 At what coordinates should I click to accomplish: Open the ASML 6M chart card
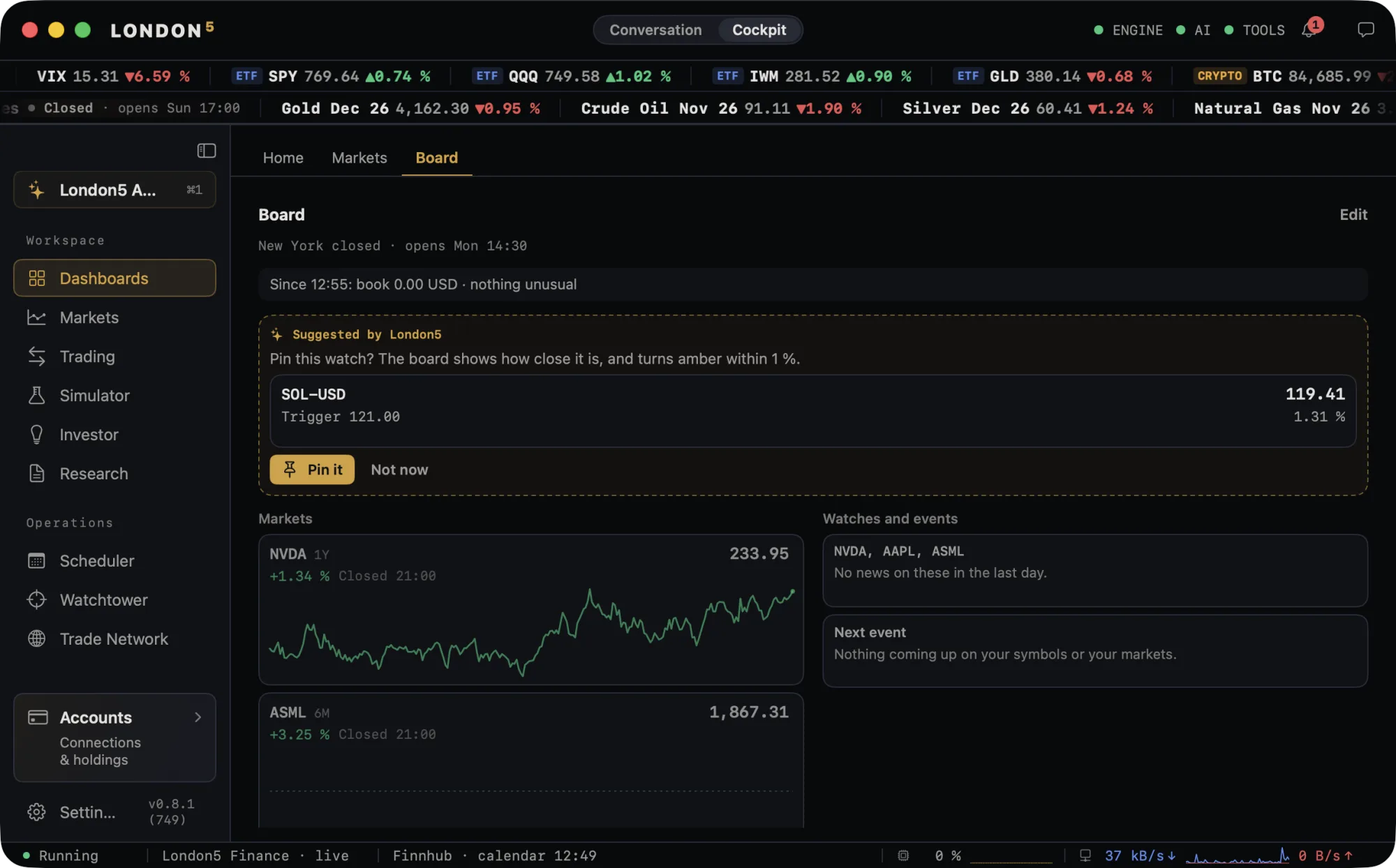click(530, 760)
